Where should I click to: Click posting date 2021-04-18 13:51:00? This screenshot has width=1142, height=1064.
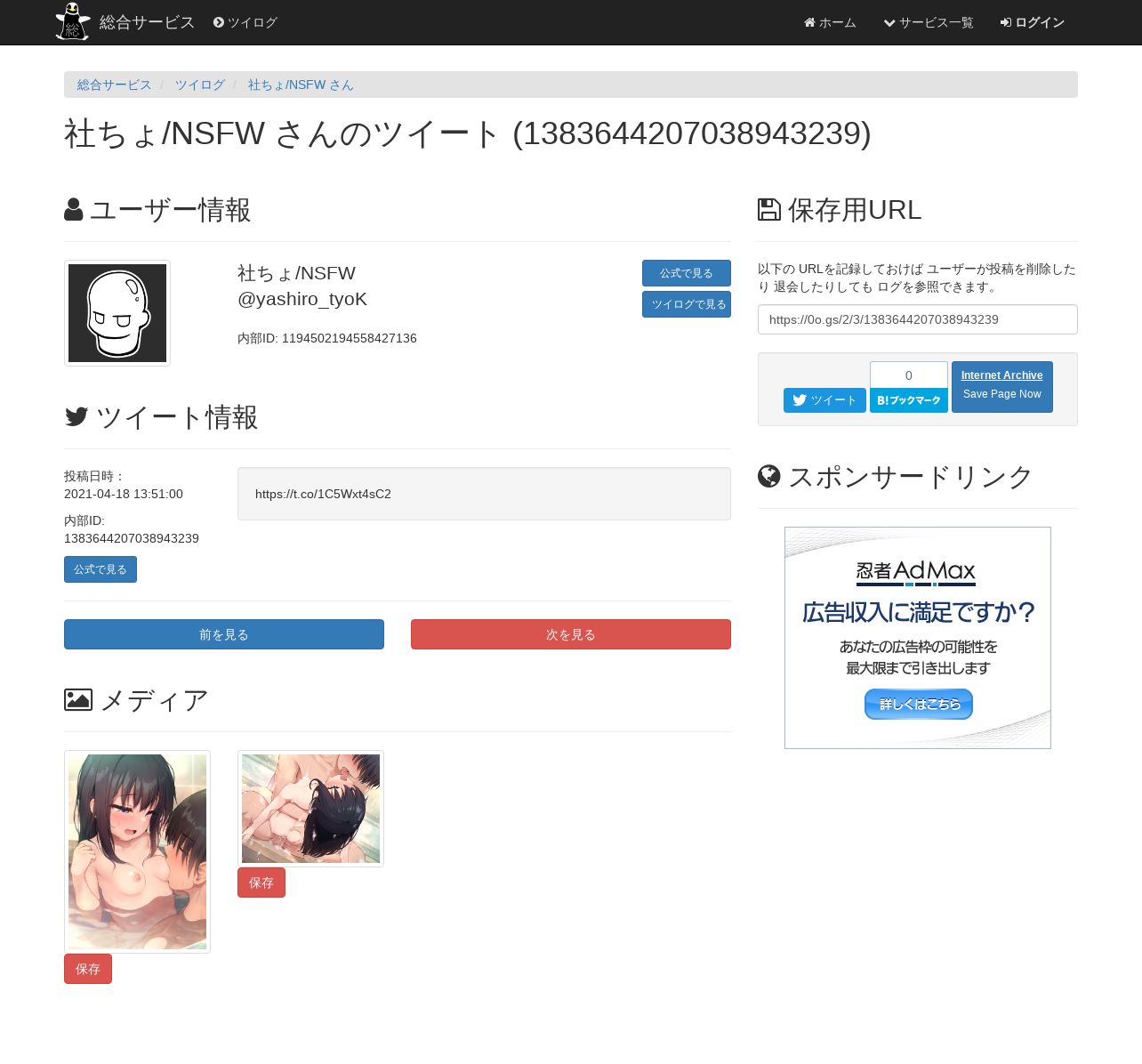[124, 494]
